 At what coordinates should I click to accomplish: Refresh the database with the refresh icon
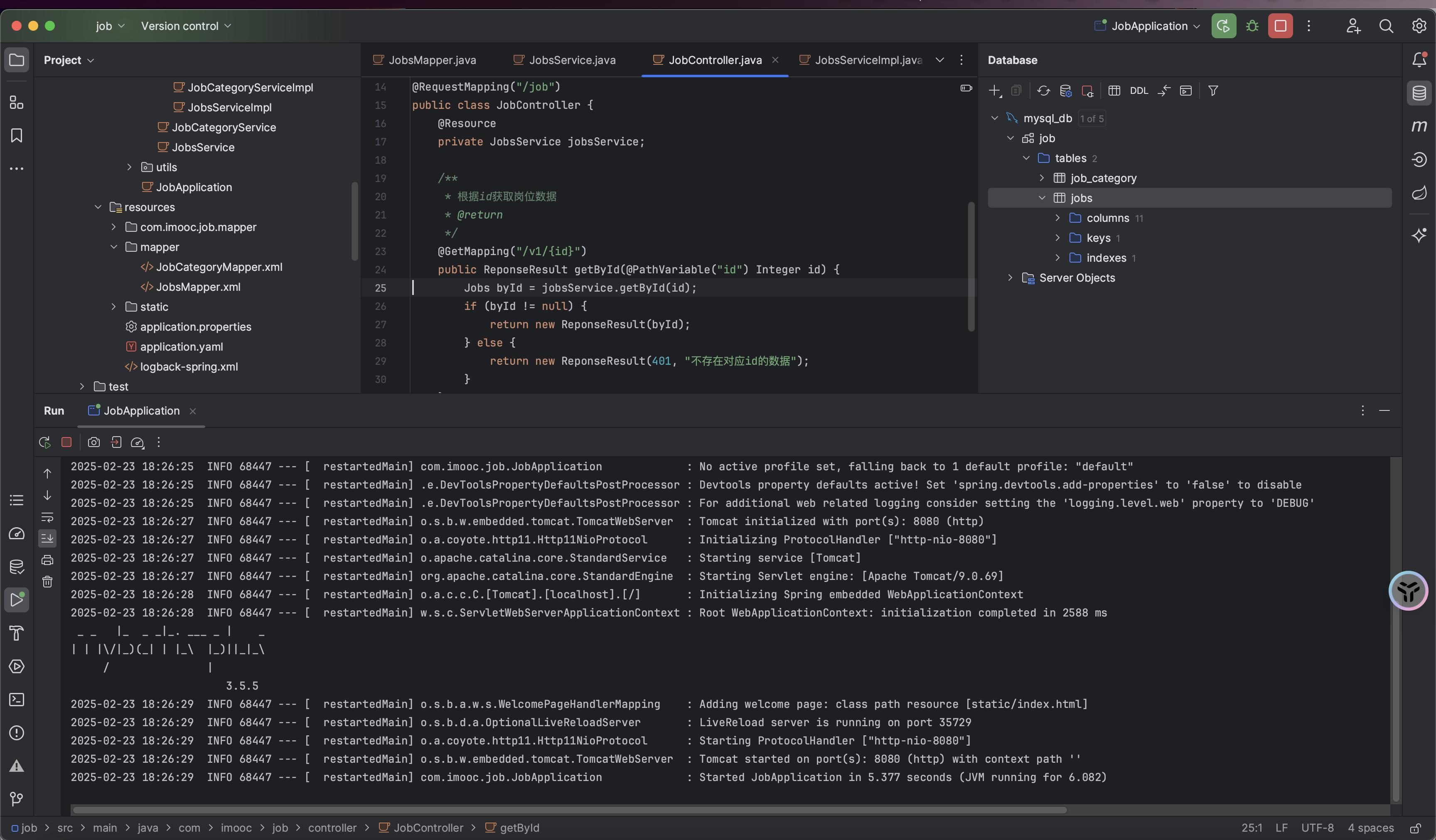click(1043, 91)
